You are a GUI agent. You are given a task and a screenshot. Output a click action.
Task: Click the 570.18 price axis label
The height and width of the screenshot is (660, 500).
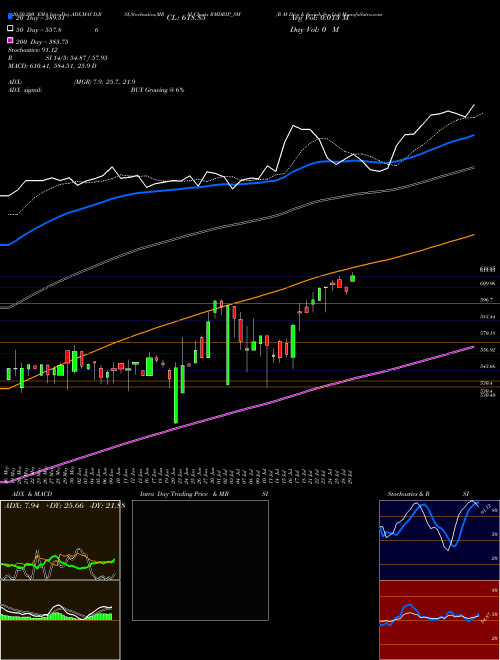tap(487, 333)
